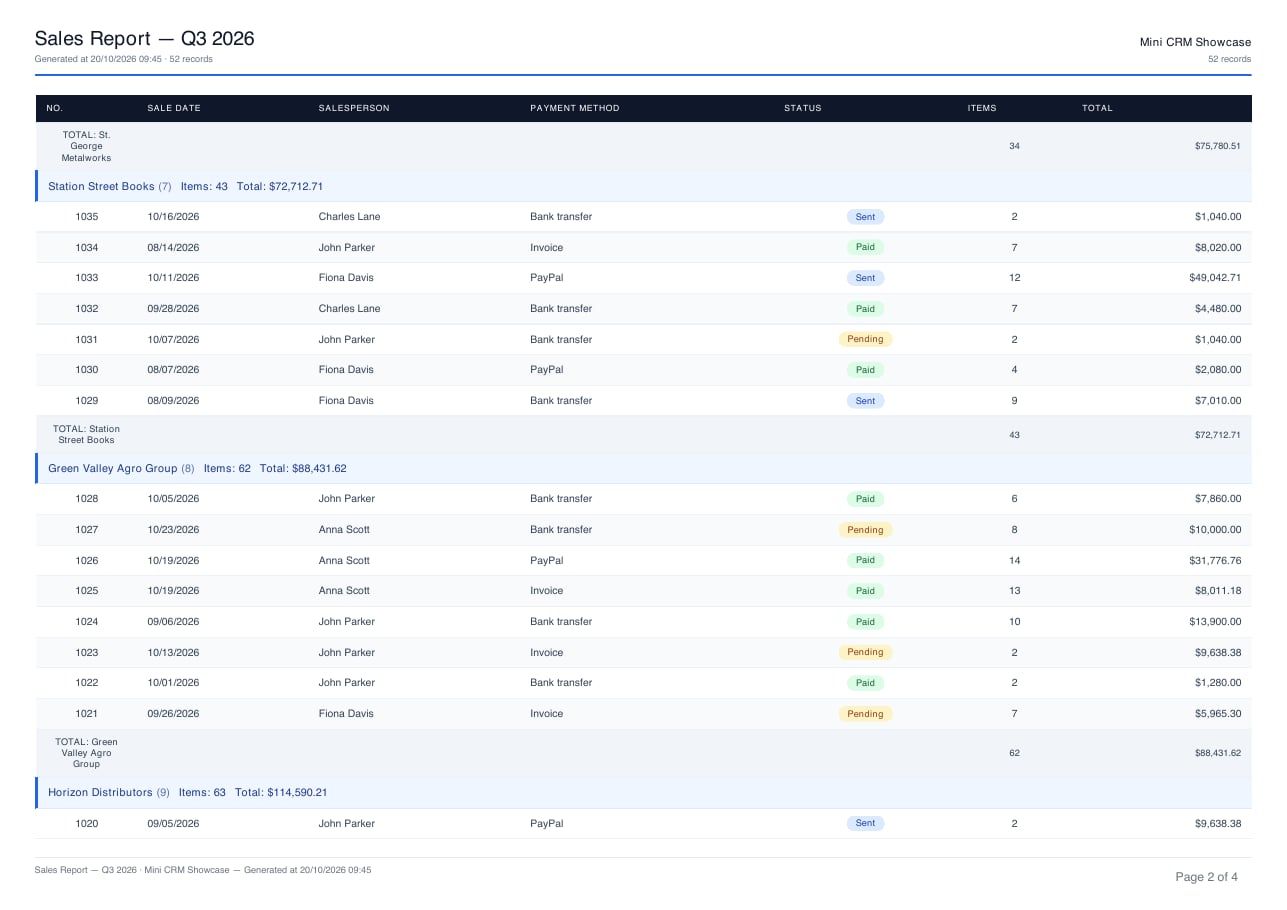
Task: Select the "SALESPERSON" column header
Action: [x=354, y=108]
